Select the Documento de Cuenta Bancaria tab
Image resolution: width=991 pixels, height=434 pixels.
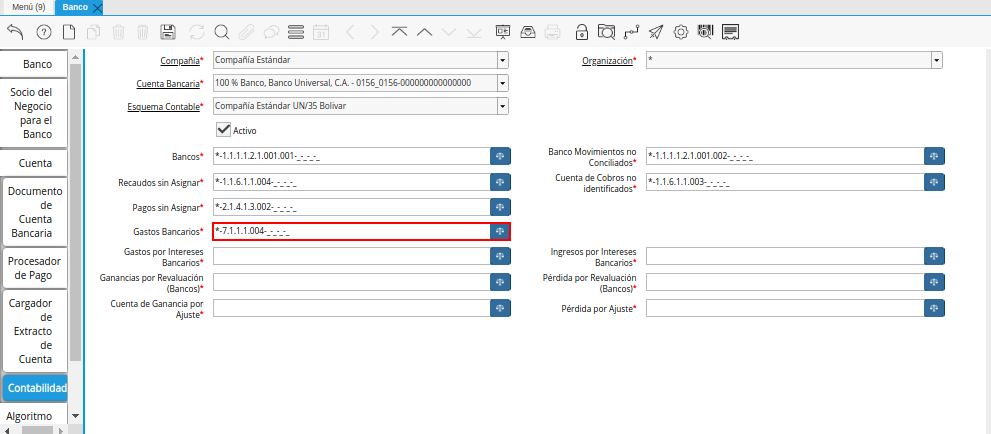[35, 211]
